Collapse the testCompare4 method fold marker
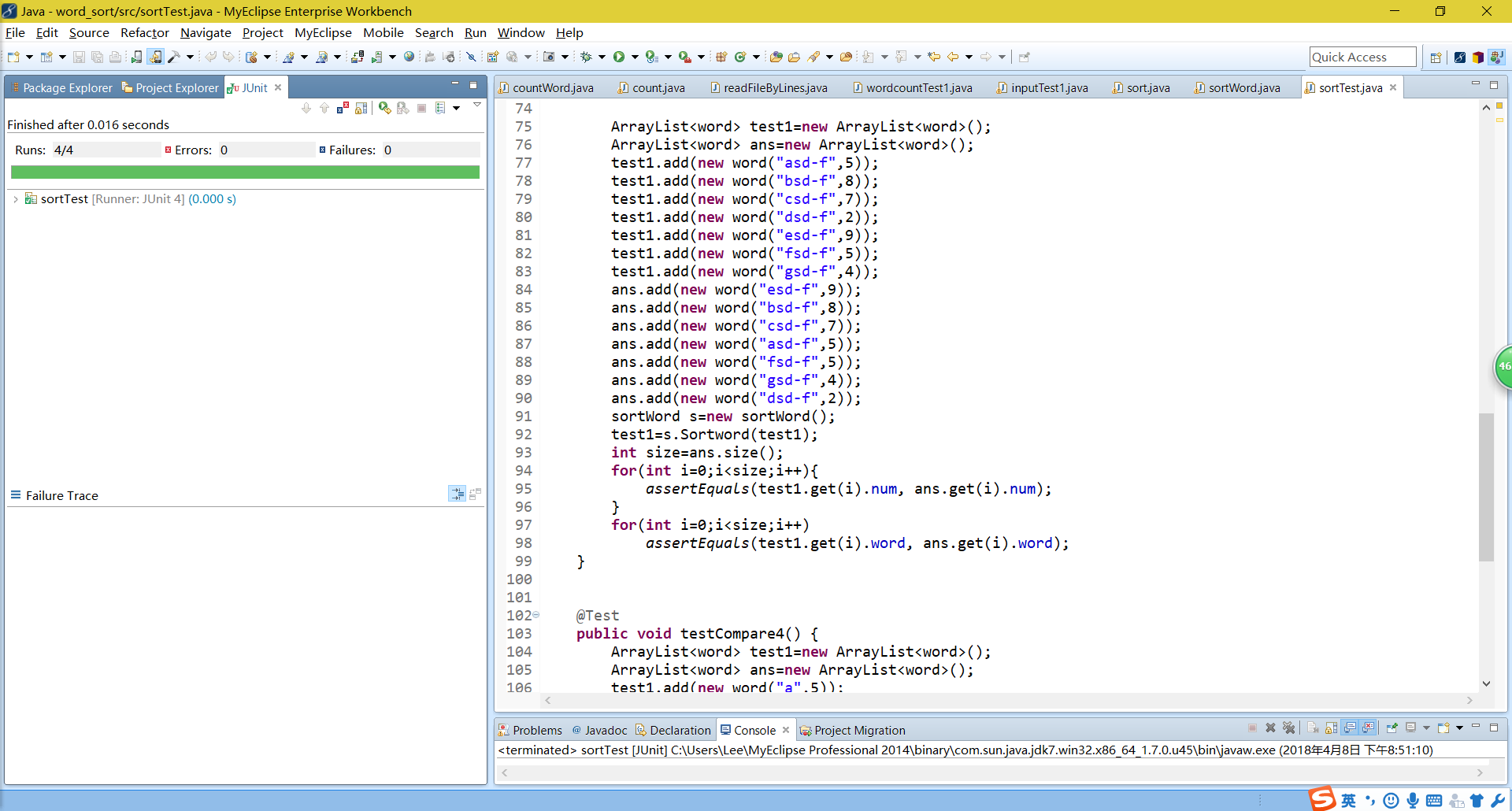1512x811 pixels. click(x=536, y=615)
